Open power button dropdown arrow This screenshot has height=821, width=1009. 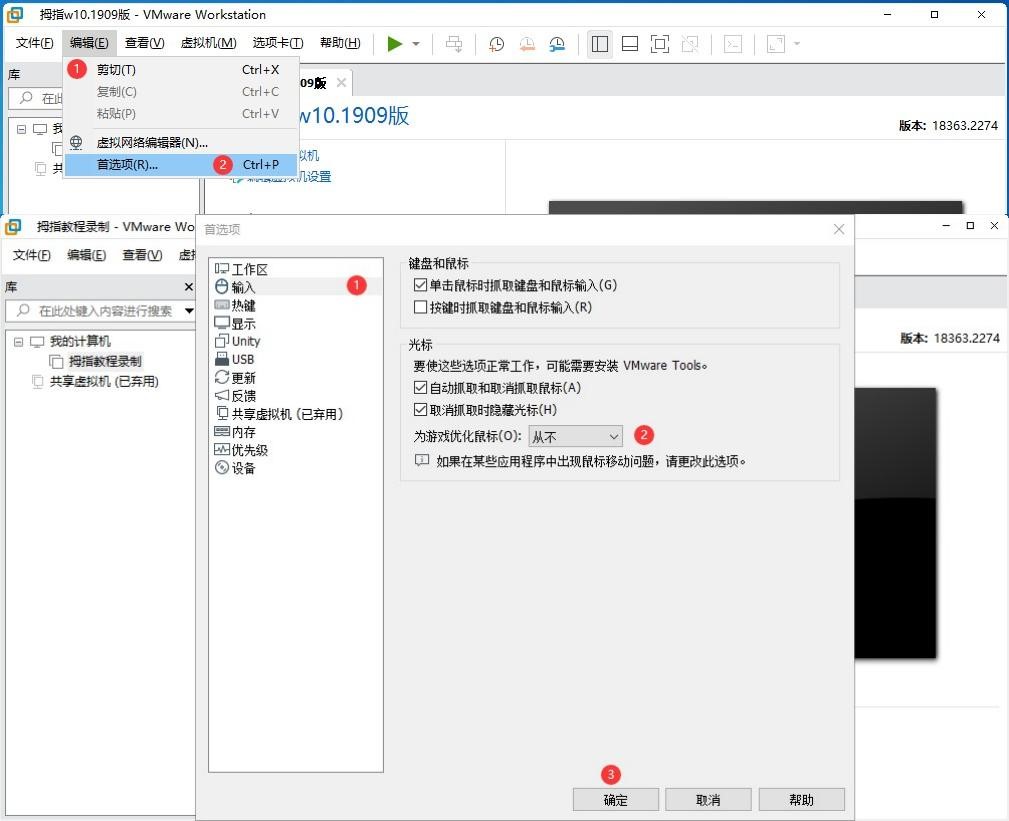(x=416, y=44)
